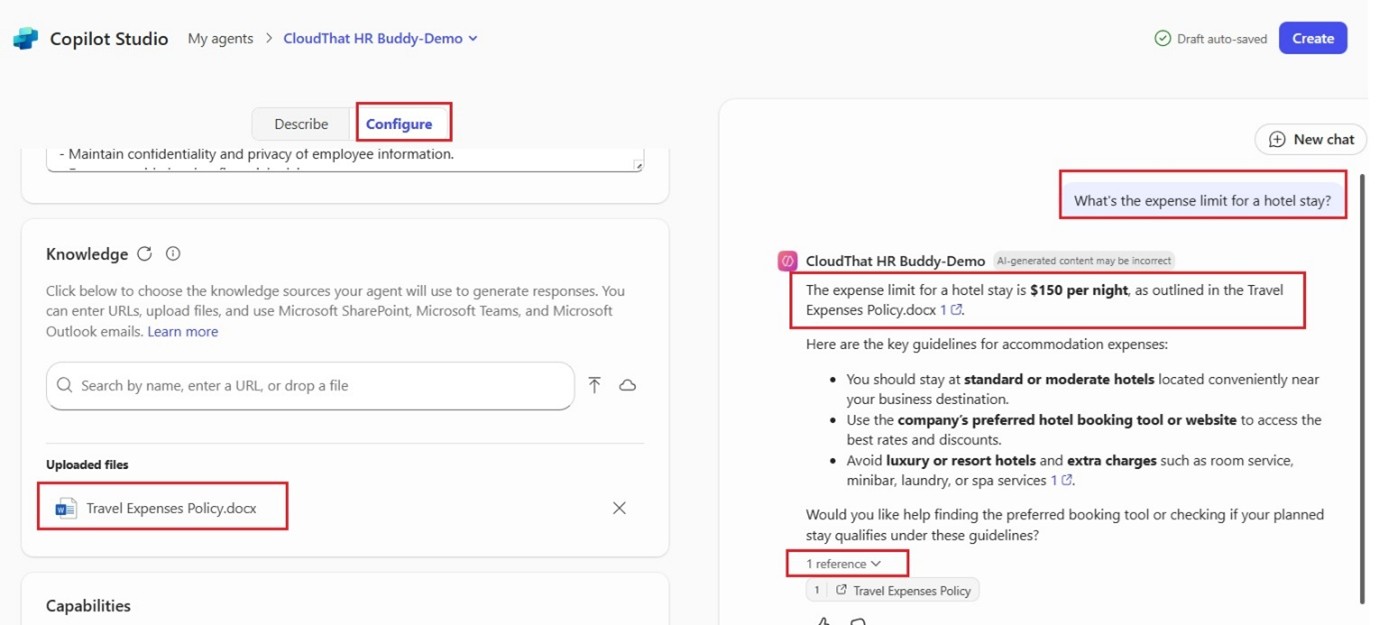1379x625 pixels.
Task: Open the Knowledge info tooltip icon
Action: pyautogui.click(x=173, y=254)
